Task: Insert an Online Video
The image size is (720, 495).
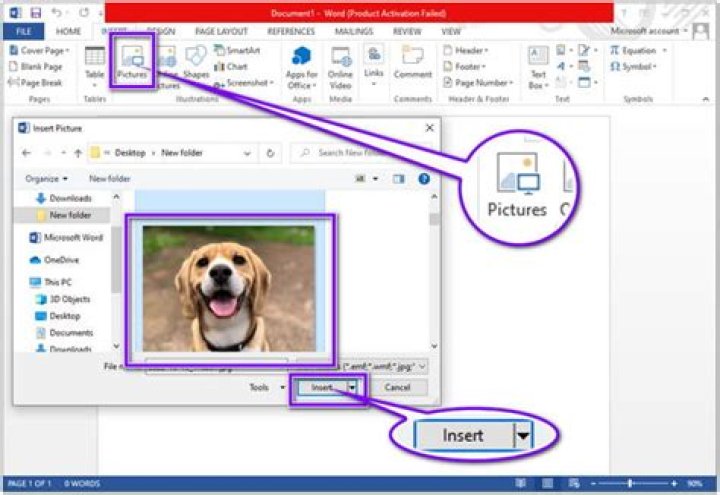Action: tap(341, 63)
